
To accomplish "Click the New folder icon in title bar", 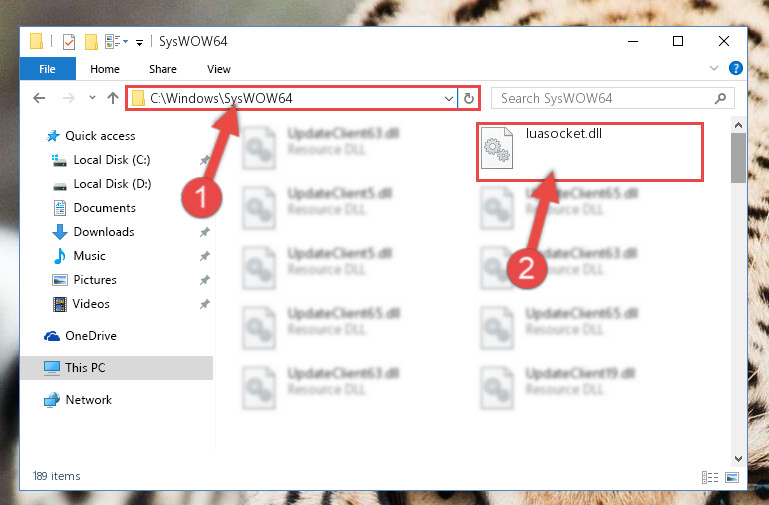I will pyautogui.click(x=91, y=42).
